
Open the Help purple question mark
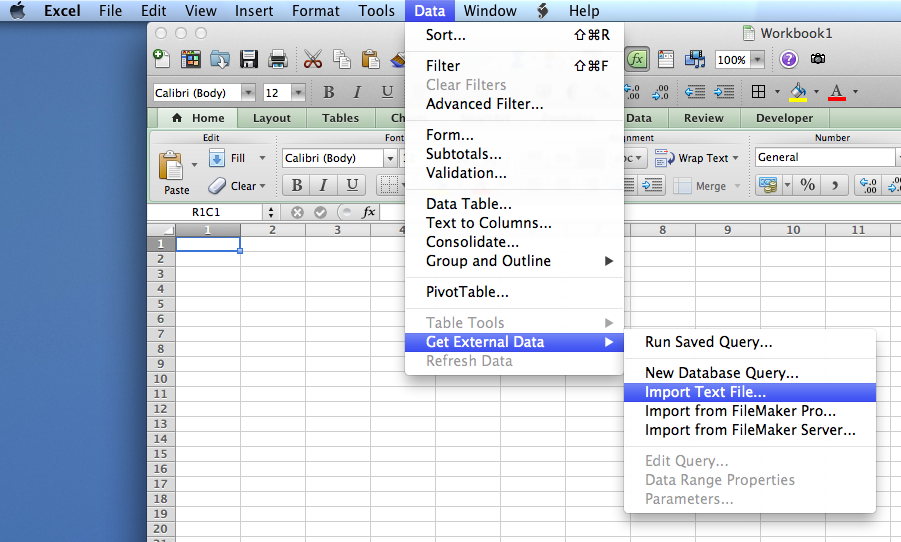[x=788, y=59]
